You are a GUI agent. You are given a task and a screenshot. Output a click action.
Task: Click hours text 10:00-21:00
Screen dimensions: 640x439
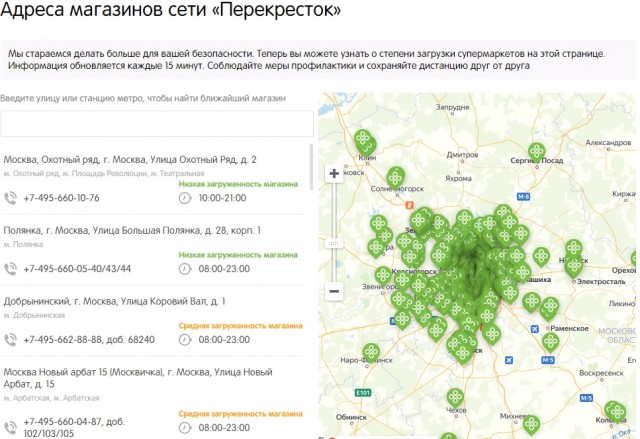point(222,198)
